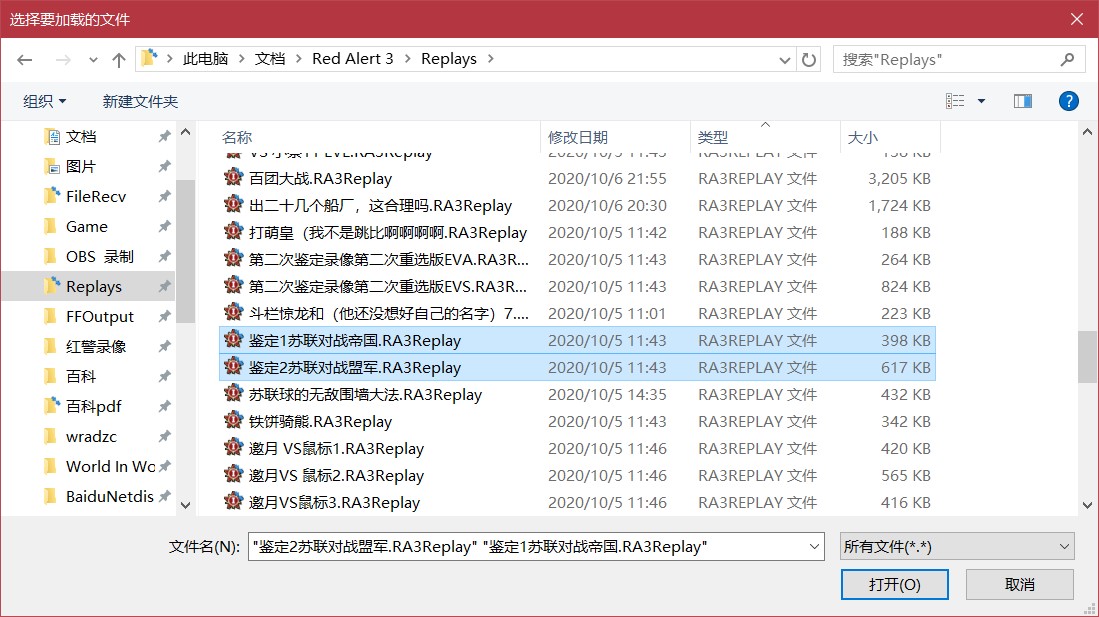Click 新建文件夹 button
1099x617 pixels.
(140, 101)
